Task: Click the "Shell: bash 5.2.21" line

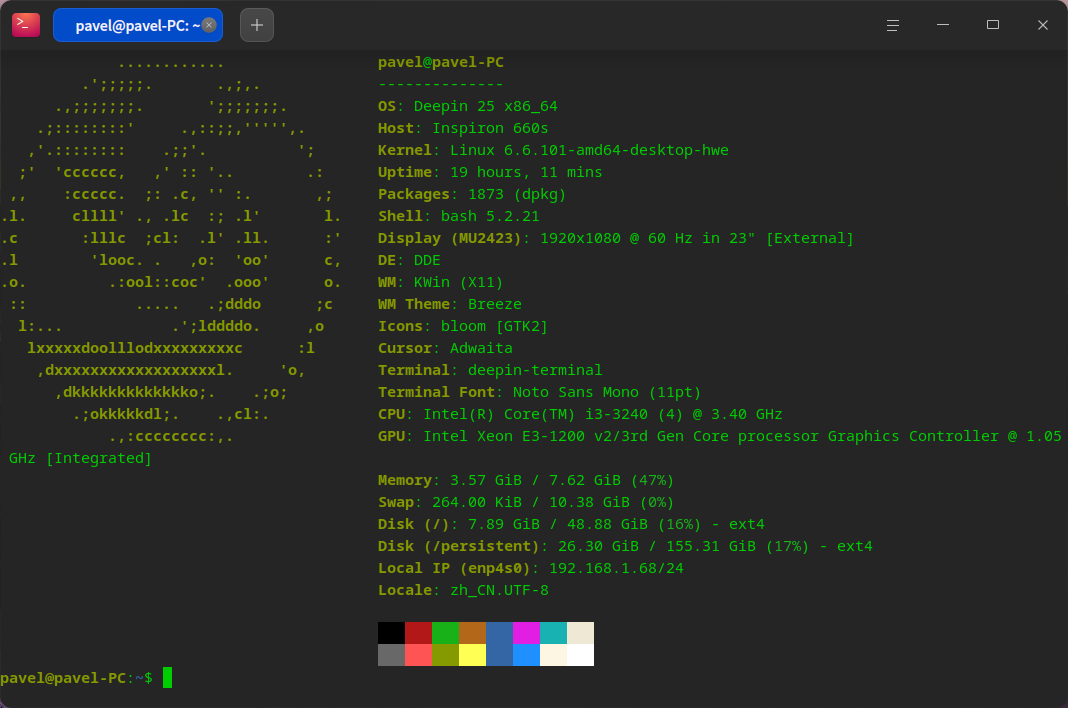Action: pos(459,216)
